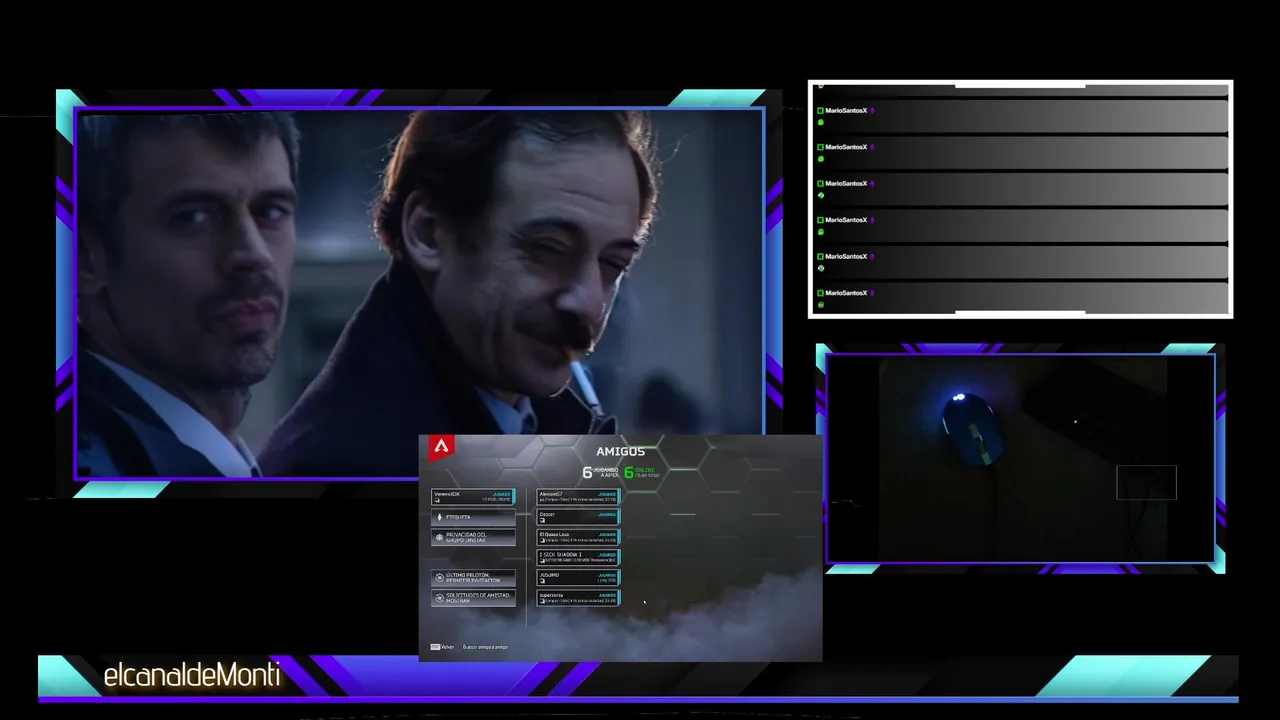
Task: Select friend card starting with Alex
Action: 578,497
